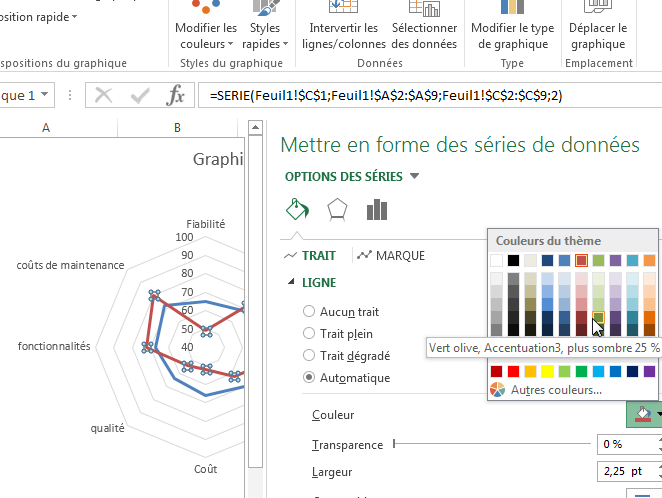662x498 pixels.
Task: Click Intervertir les lignes/colonnes button
Action: (x=343, y=35)
